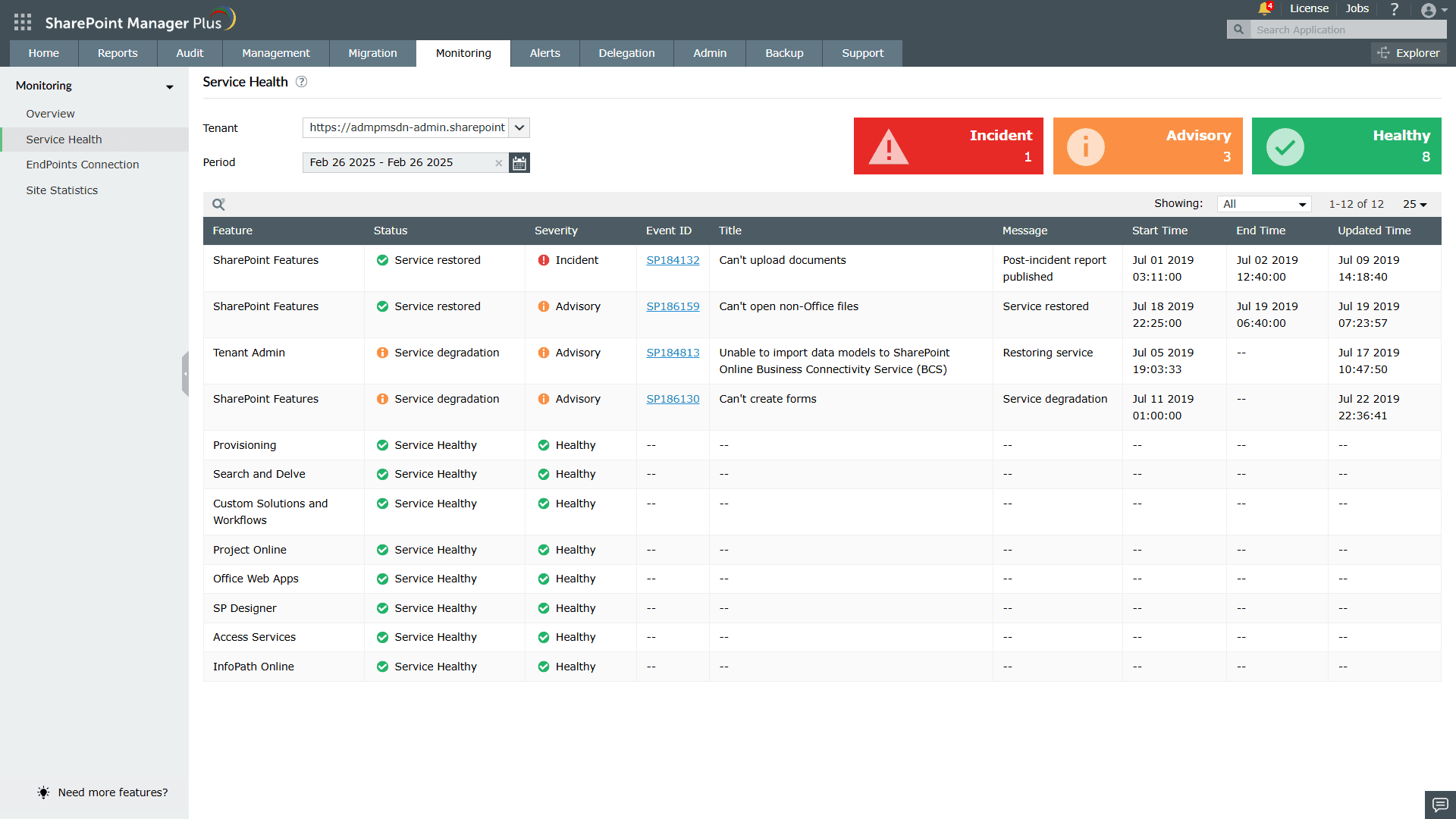Click the table search magnifier icon
Image resolution: width=1456 pixels, height=819 pixels.
pyautogui.click(x=218, y=204)
